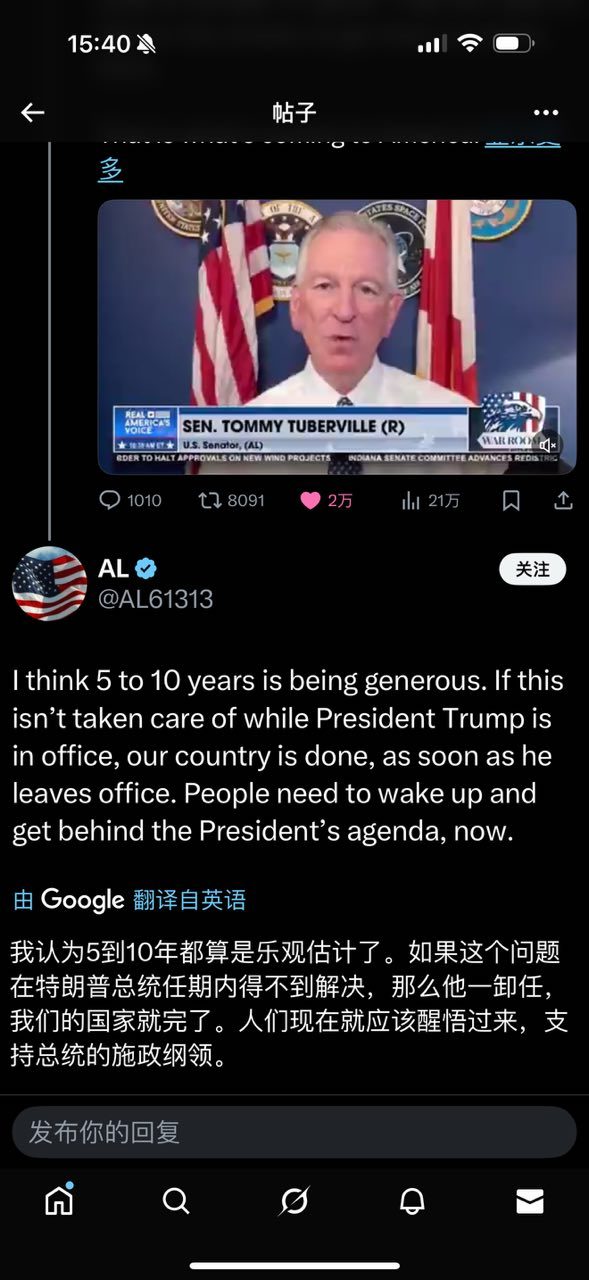
Task: Follow AL with the 关注 button
Action: (532, 569)
